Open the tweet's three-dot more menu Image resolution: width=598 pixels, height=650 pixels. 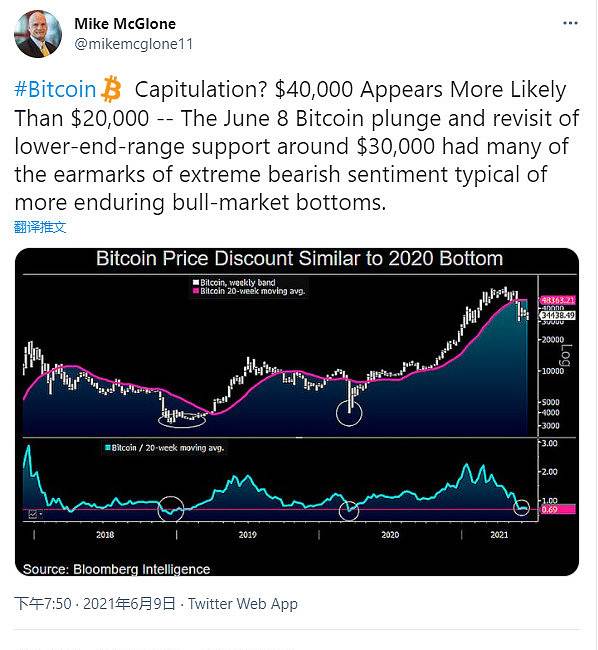pyautogui.click(x=570, y=23)
